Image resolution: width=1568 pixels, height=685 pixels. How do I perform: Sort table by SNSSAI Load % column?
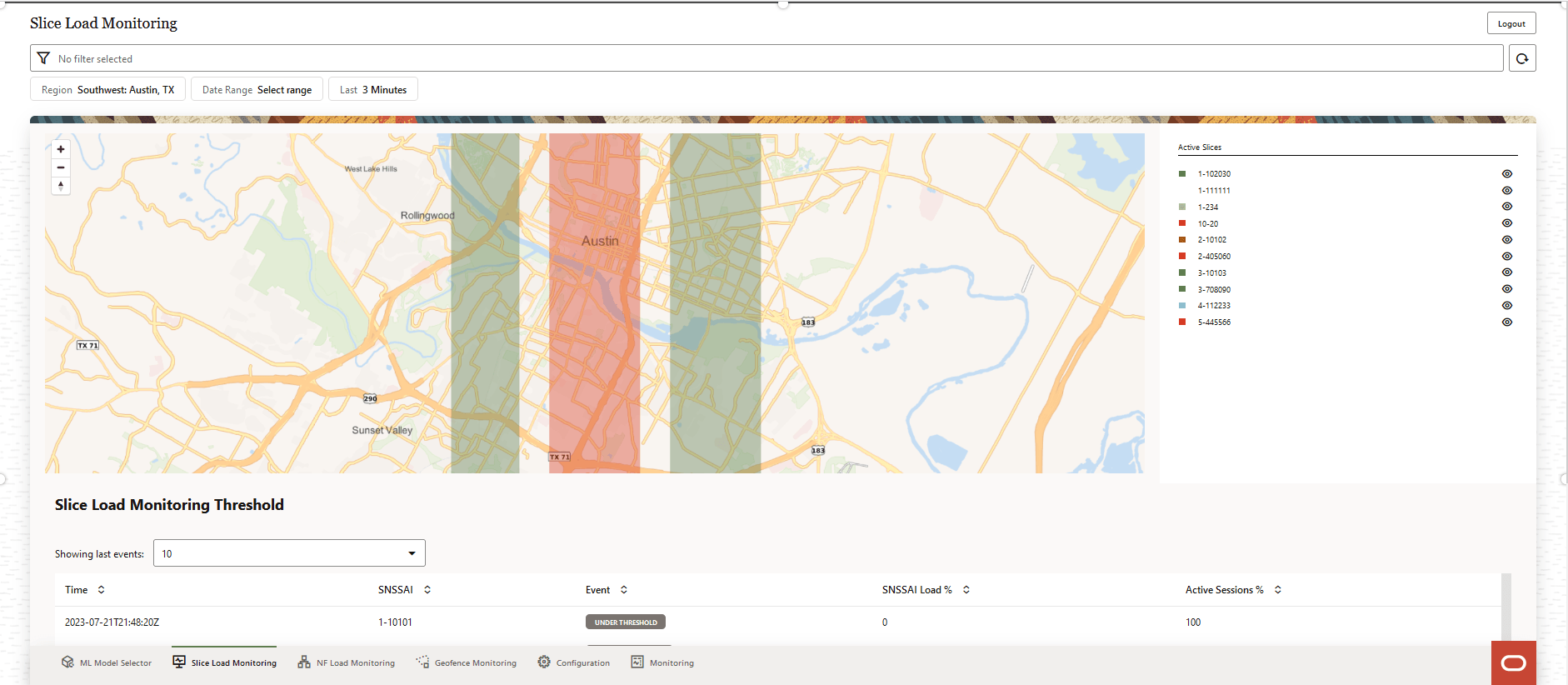(966, 590)
